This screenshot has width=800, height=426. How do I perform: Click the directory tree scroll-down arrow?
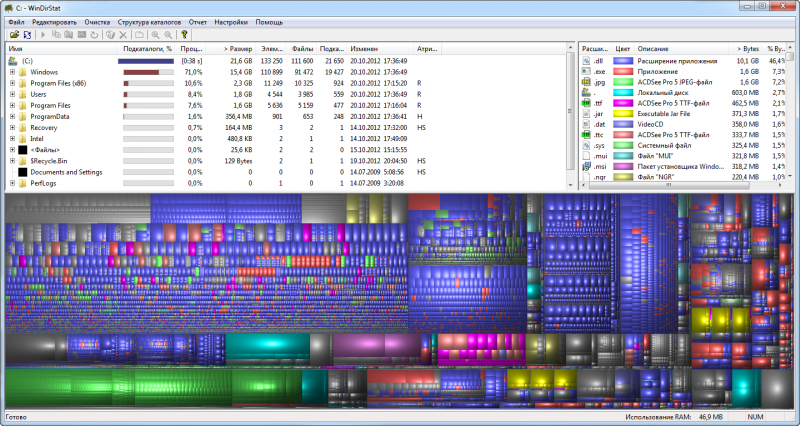pos(570,186)
